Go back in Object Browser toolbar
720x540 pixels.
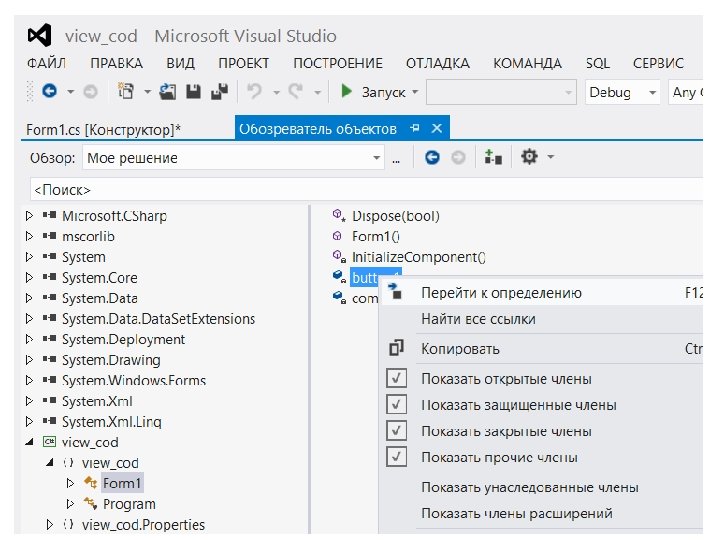coord(432,158)
